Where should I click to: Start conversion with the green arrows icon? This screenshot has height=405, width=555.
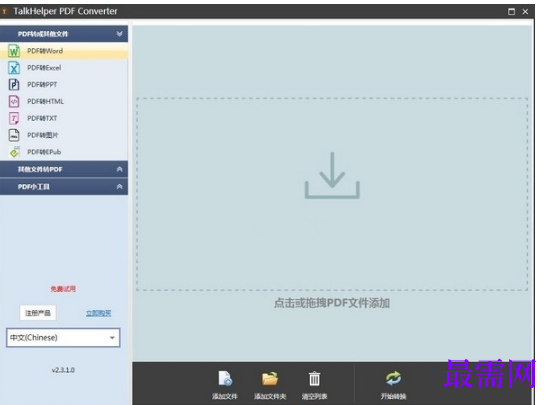[394, 378]
